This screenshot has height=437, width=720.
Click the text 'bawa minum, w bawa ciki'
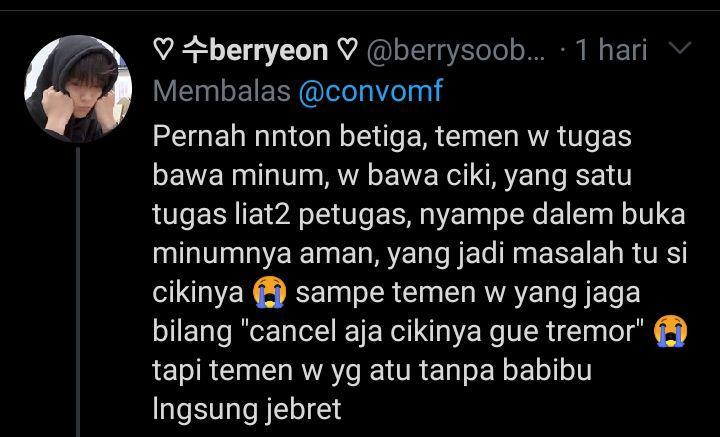click(324, 176)
